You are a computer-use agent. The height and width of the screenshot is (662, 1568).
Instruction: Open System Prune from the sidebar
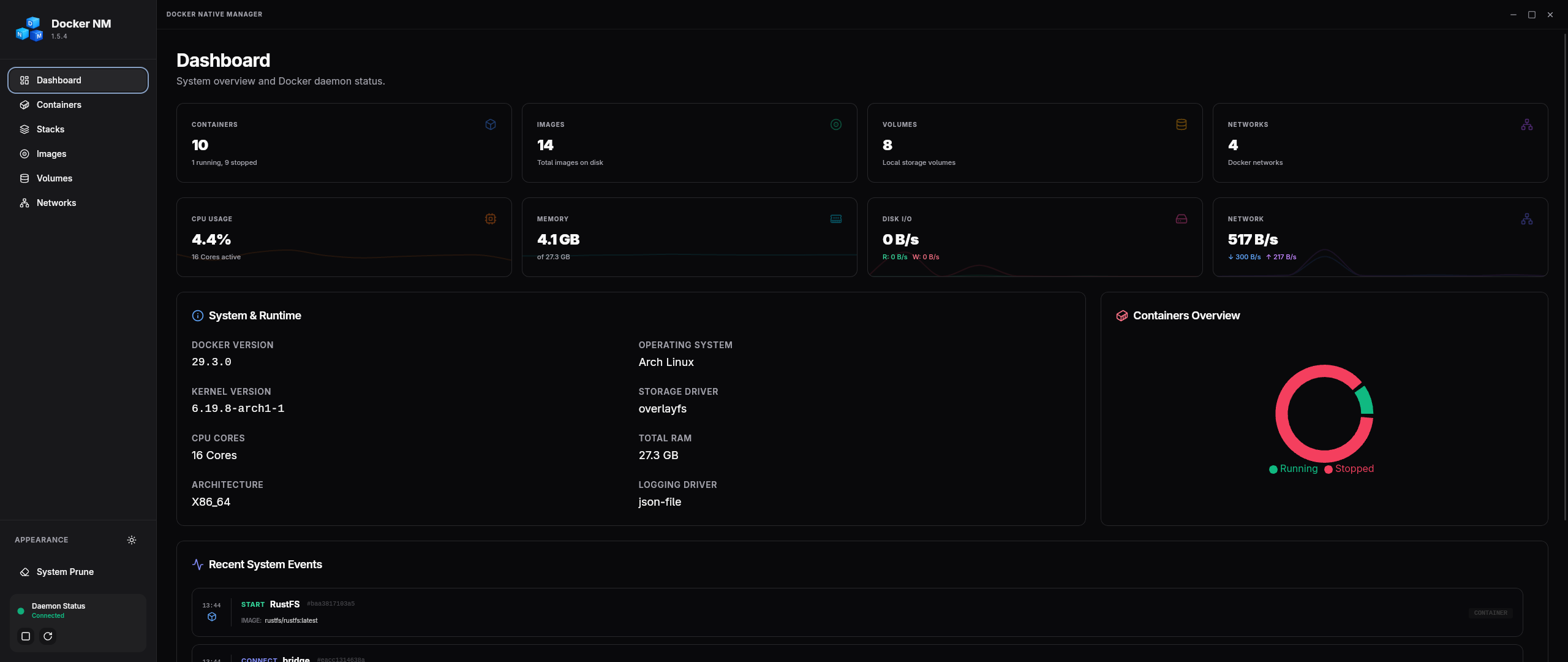coord(65,572)
